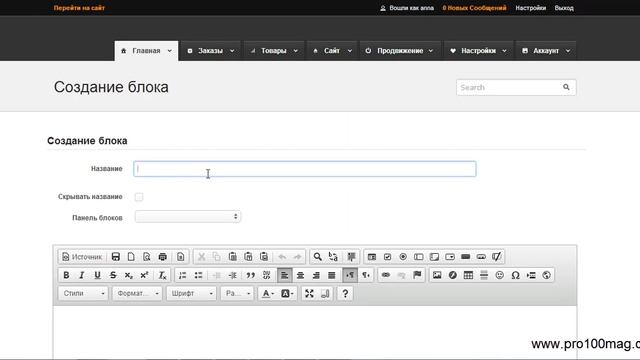Insert an image into editor
The width and height of the screenshot is (640, 360).
point(437,275)
